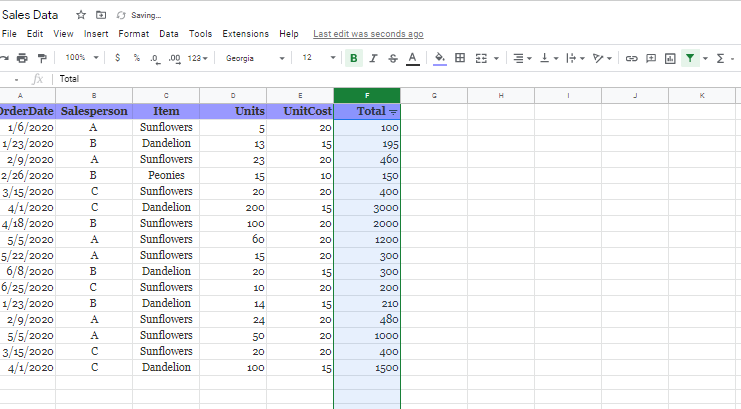Open the Extensions menu
Screen dimensions: 741x409
pyautogui.click(x=245, y=34)
